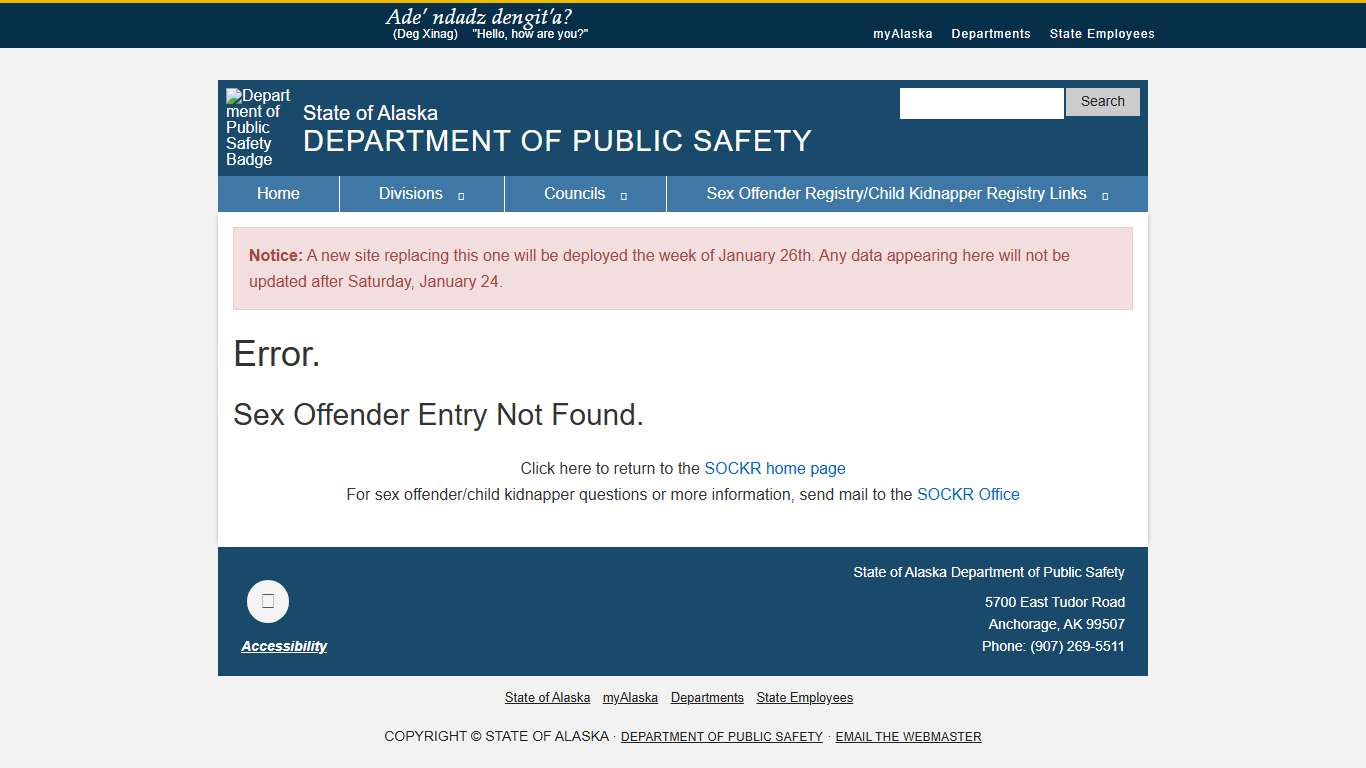The height and width of the screenshot is (768, 1366).
Task: Click inside the search input field
Action: pos(981,102)
